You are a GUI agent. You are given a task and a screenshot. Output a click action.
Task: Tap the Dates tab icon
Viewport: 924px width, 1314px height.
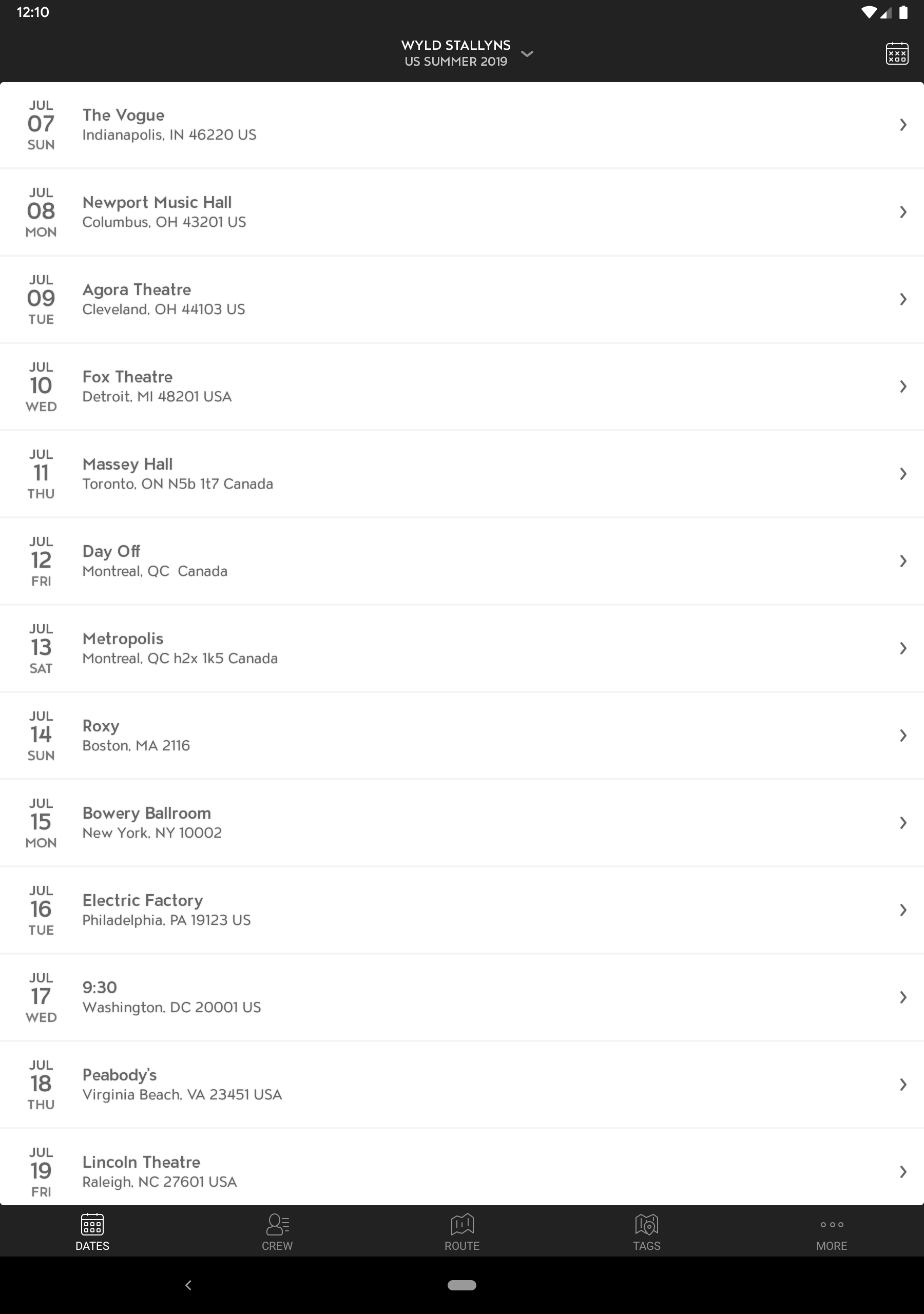92,1224
